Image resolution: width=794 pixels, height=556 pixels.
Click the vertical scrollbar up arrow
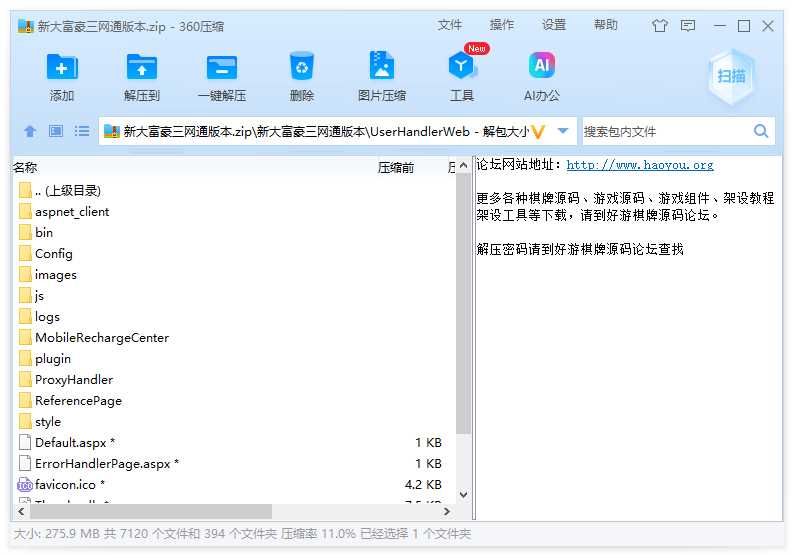(463, 166)
